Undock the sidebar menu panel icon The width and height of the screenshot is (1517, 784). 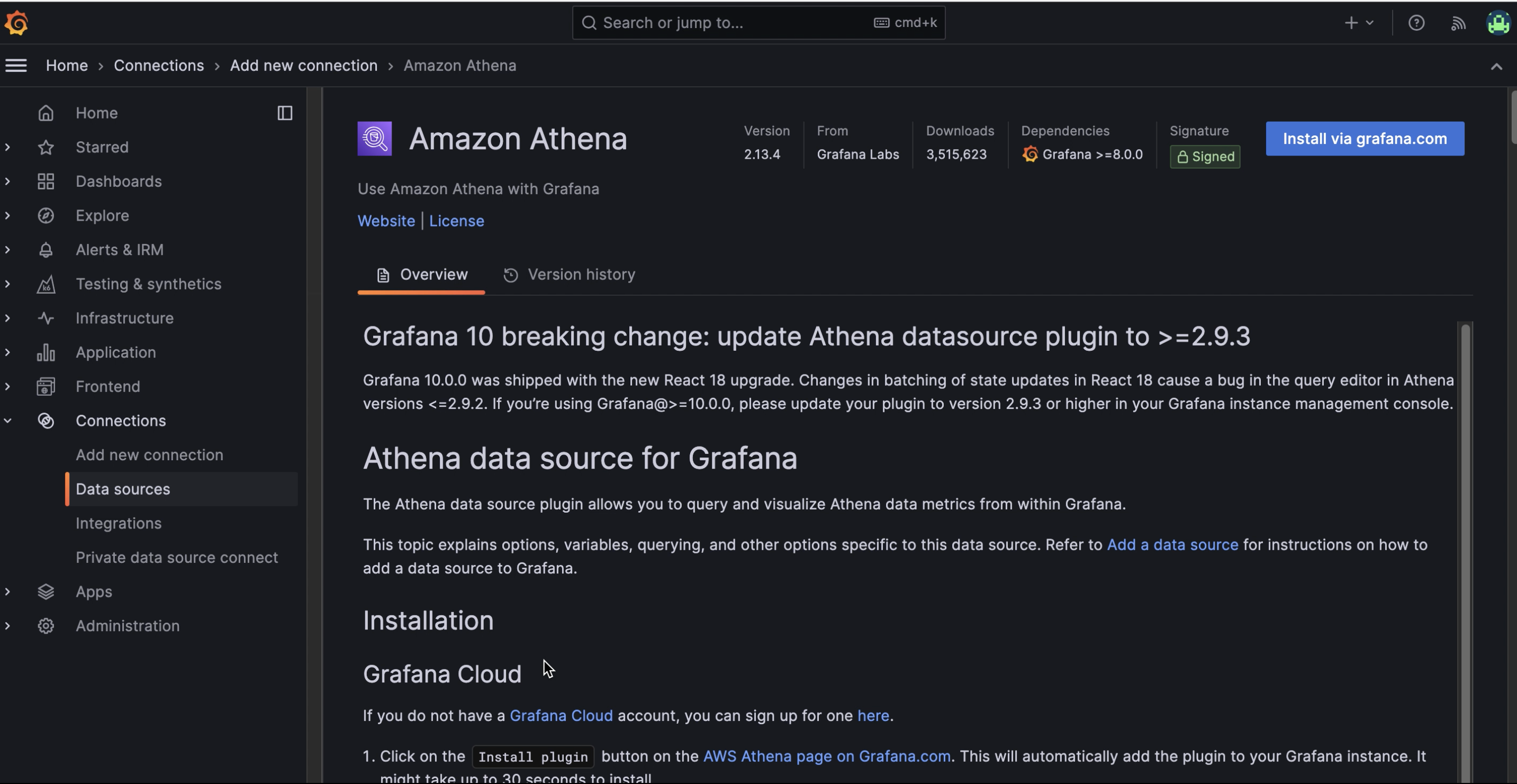click(x=285, y=113)
